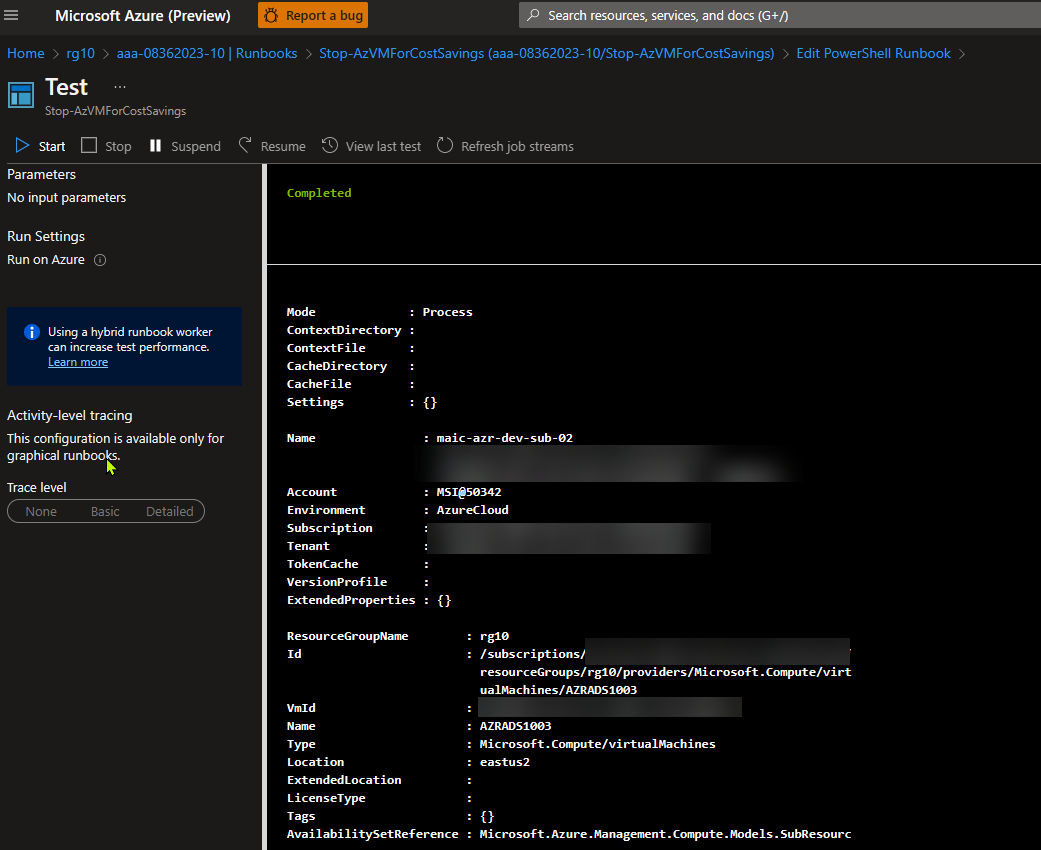Click the Start play icon
The height and width of the screenshot is (850, 1041).
[23, 145]
